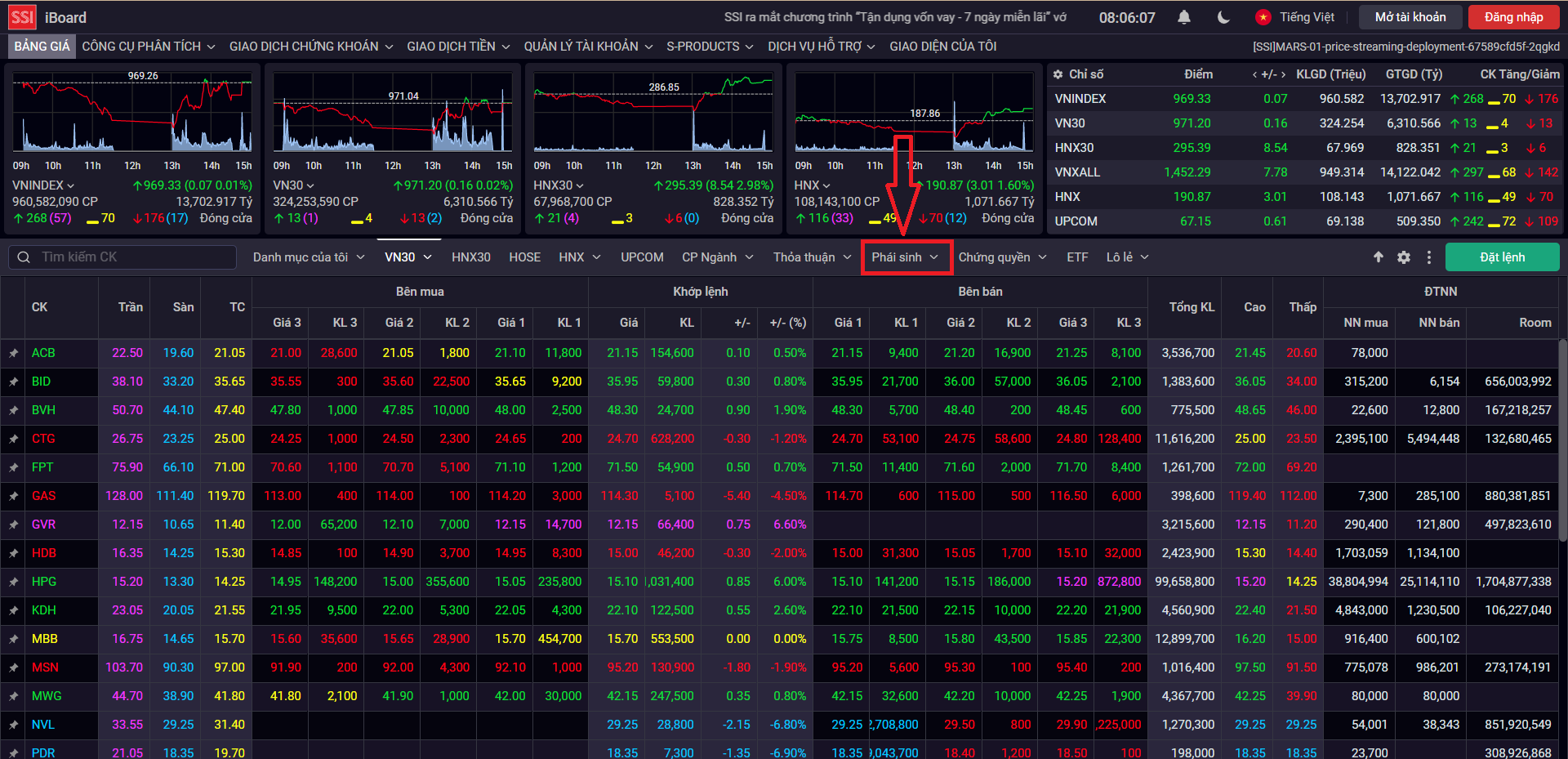Pin the MWG row

13,696
